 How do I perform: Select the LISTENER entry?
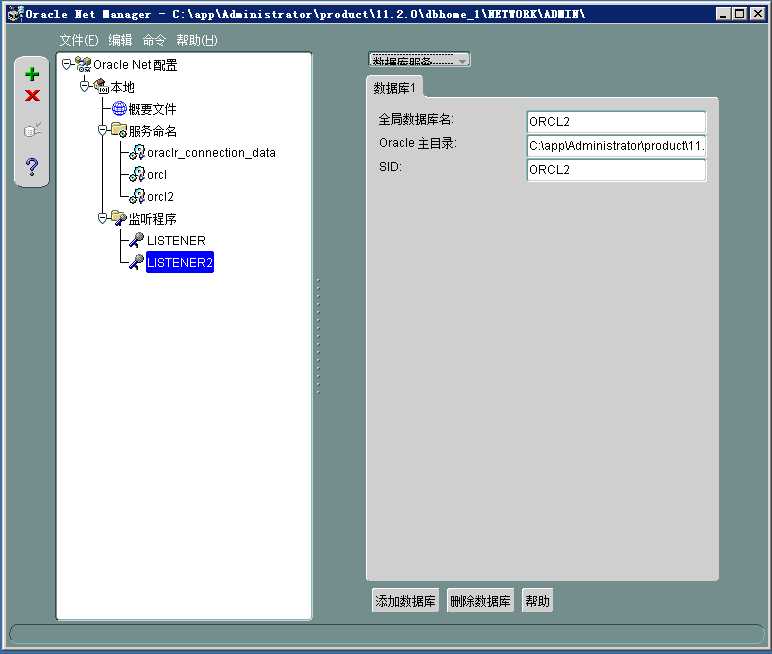pos(176,241)
